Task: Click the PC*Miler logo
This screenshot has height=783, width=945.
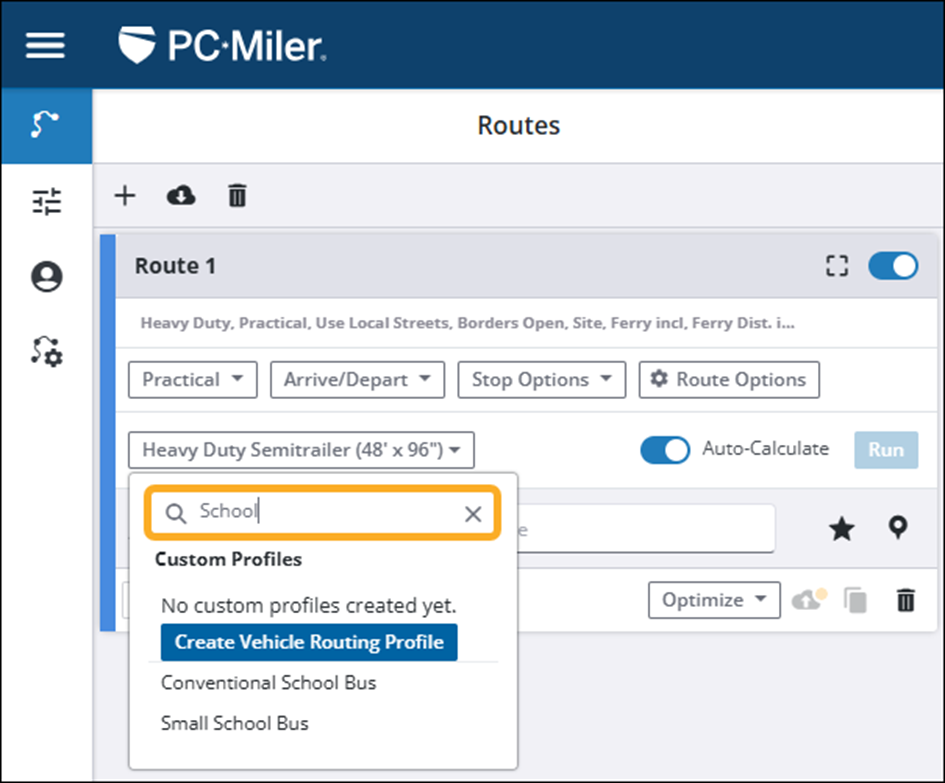Action: tap(222, 45)
